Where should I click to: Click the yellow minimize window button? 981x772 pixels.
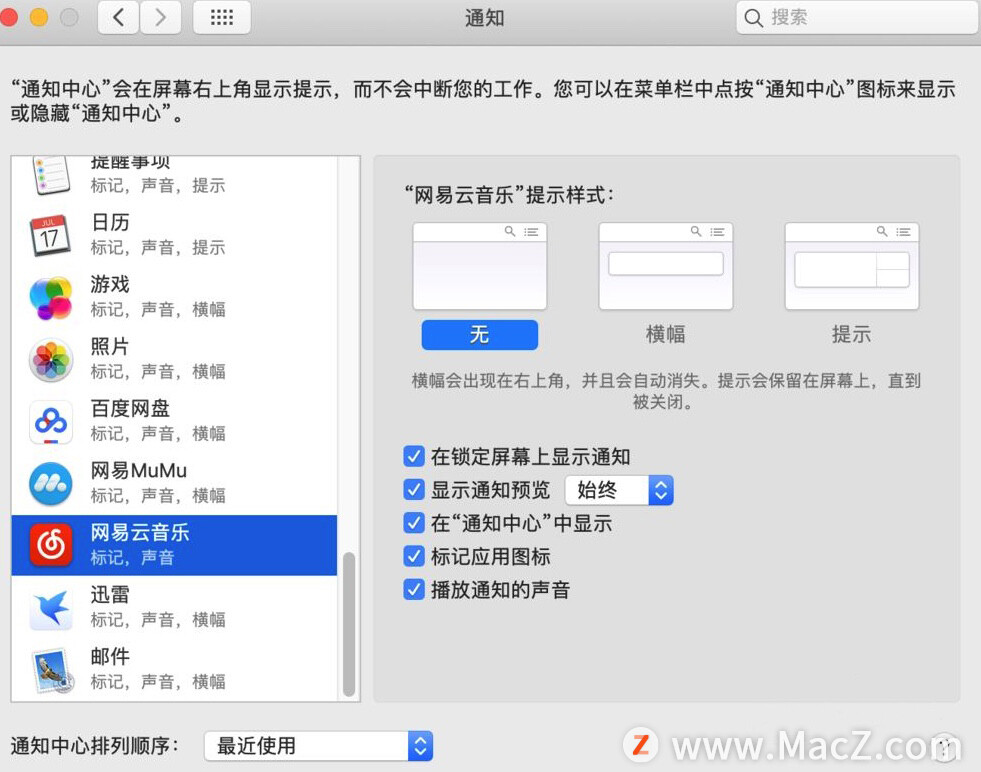[x=39, y=17]
